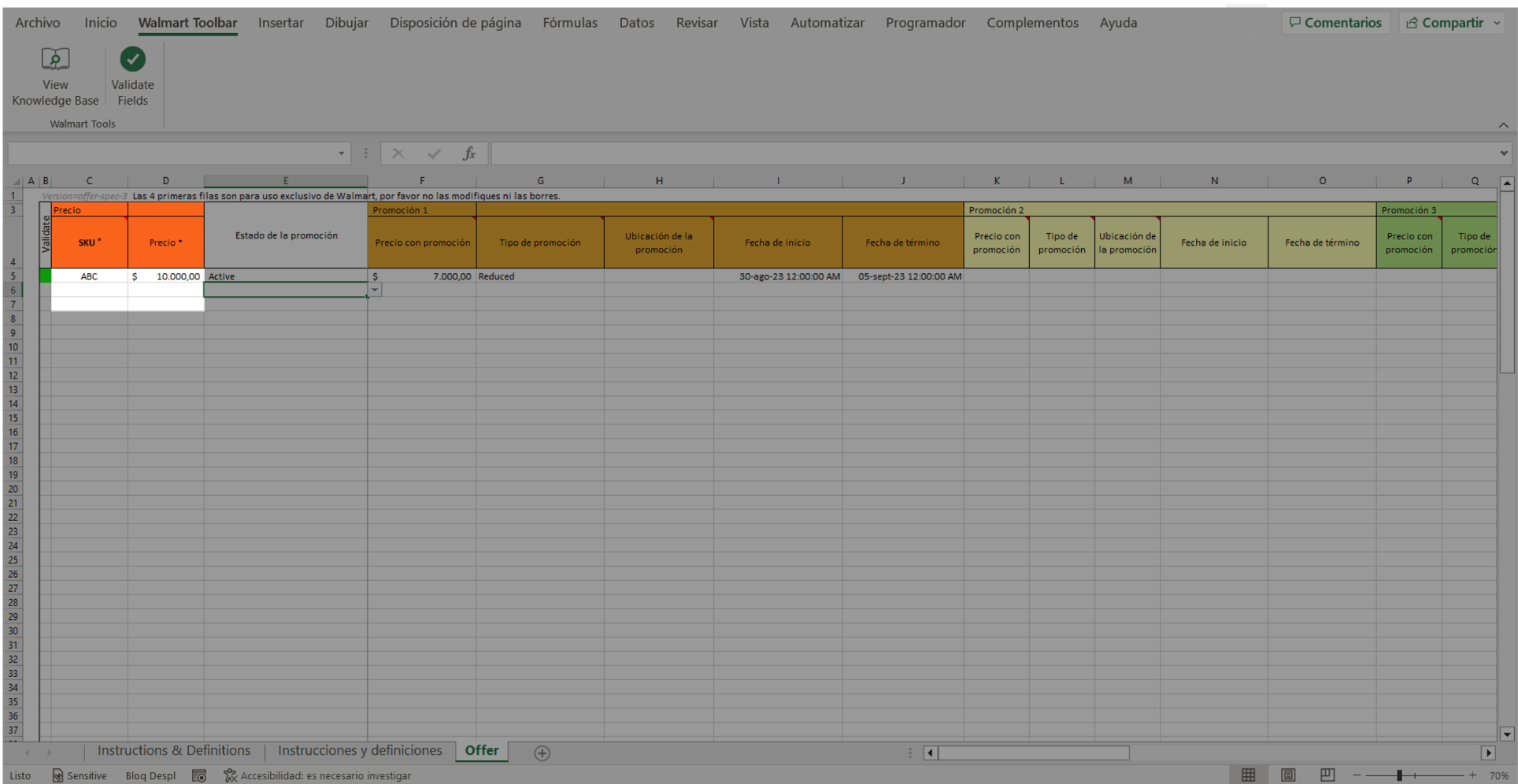Click the zoom slider handle
Screen dimensions: 1518x784
[x=1400, y=775]
